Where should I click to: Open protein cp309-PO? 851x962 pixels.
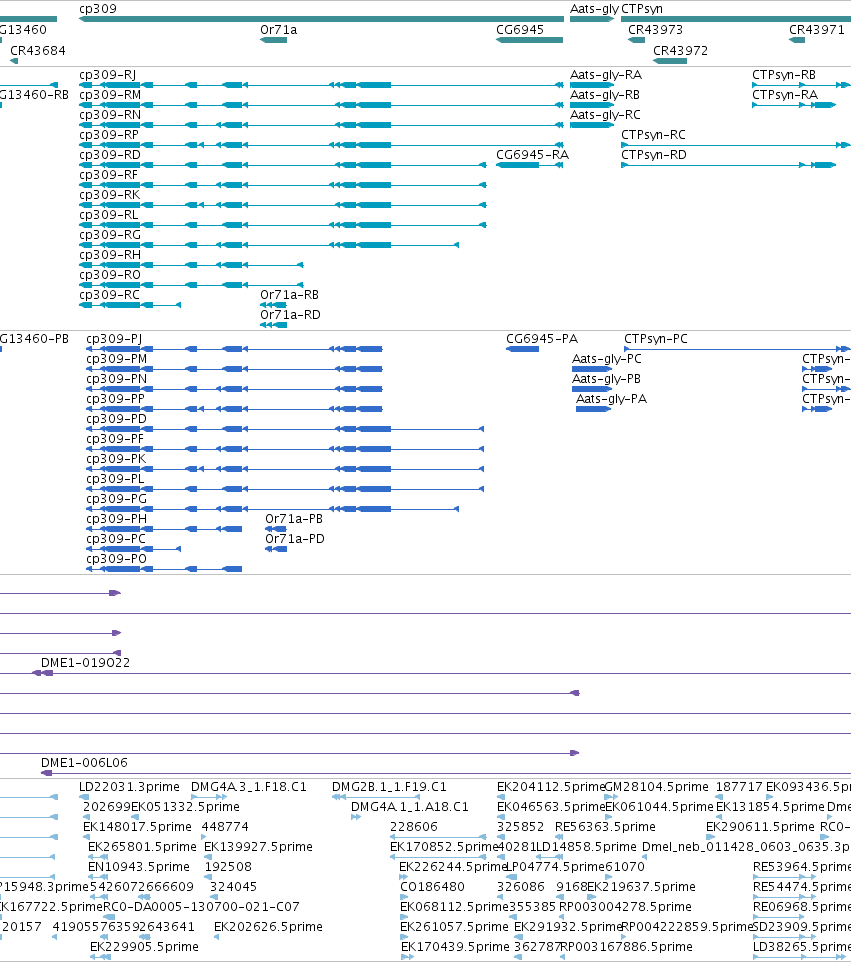117,559
